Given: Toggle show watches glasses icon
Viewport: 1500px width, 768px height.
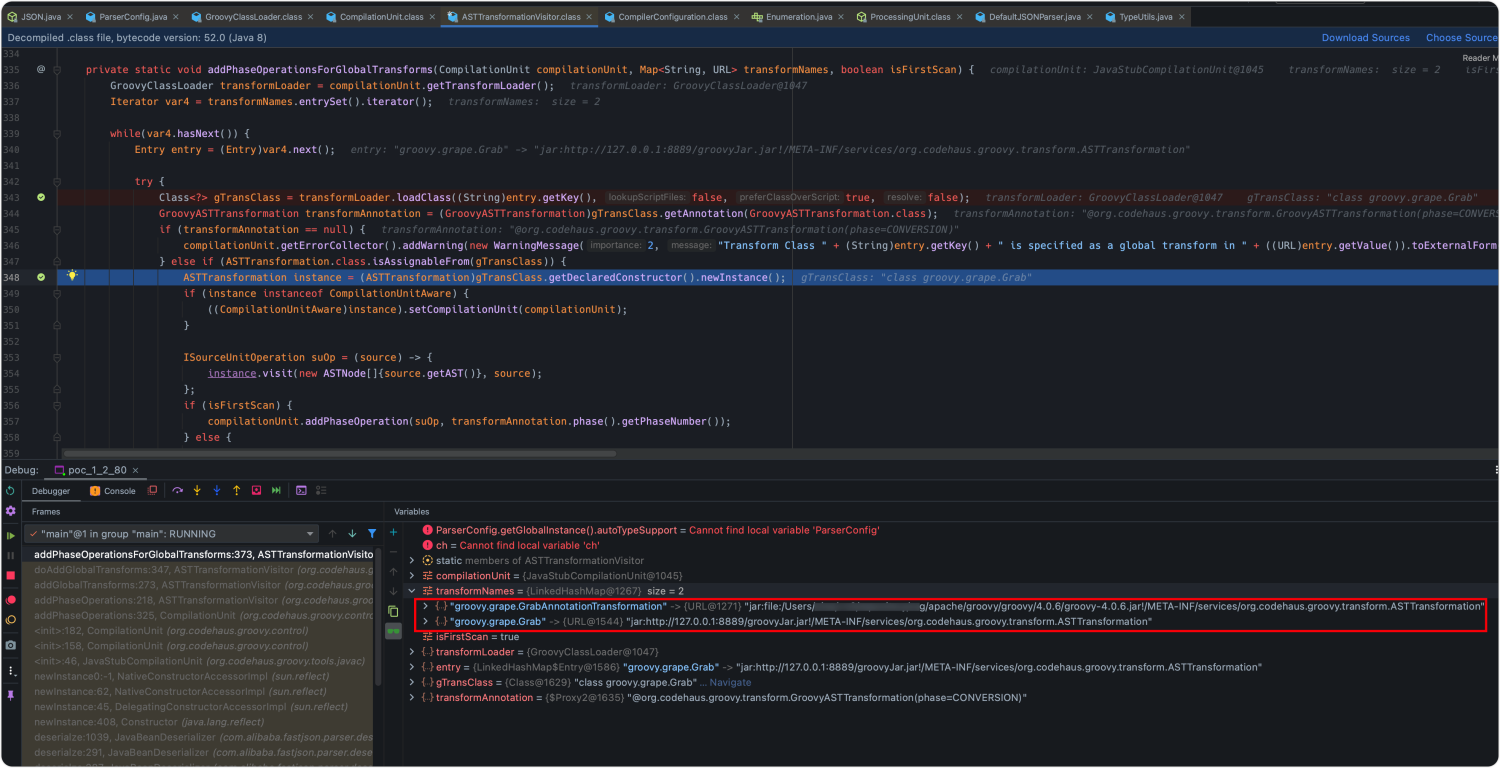Looking at the screenshot, I should click(x=393, y=631).
